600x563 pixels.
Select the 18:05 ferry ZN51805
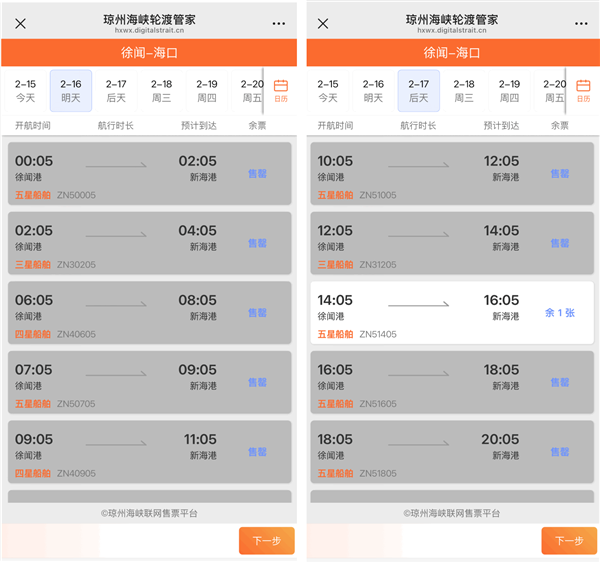pos(450,452)
